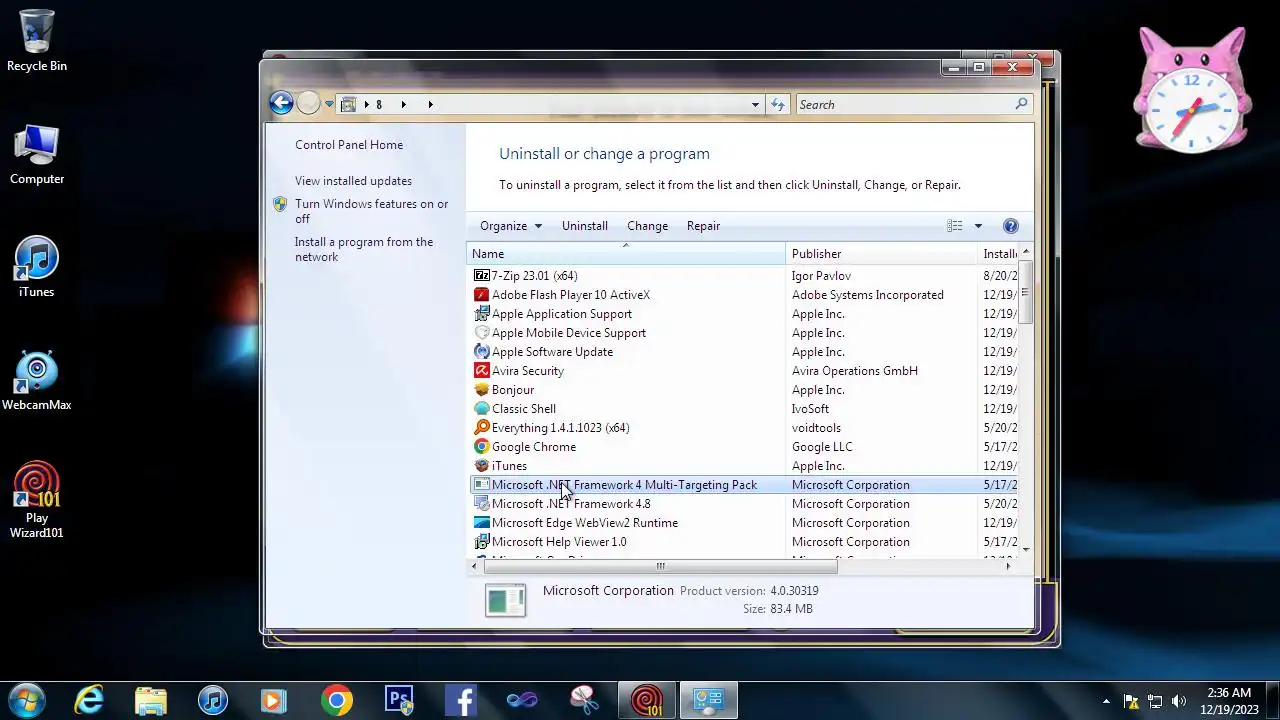
Task: Click the Uninstall toolbar button
Action: coord(585,226)
